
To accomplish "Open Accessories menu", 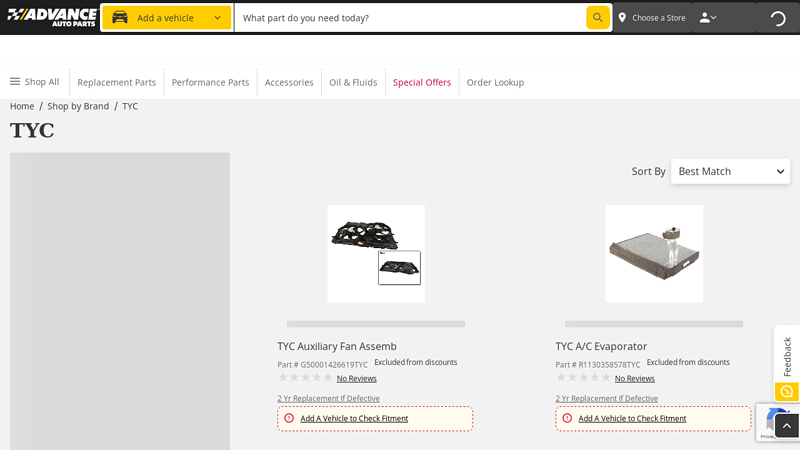I will [x=289, y=82].
